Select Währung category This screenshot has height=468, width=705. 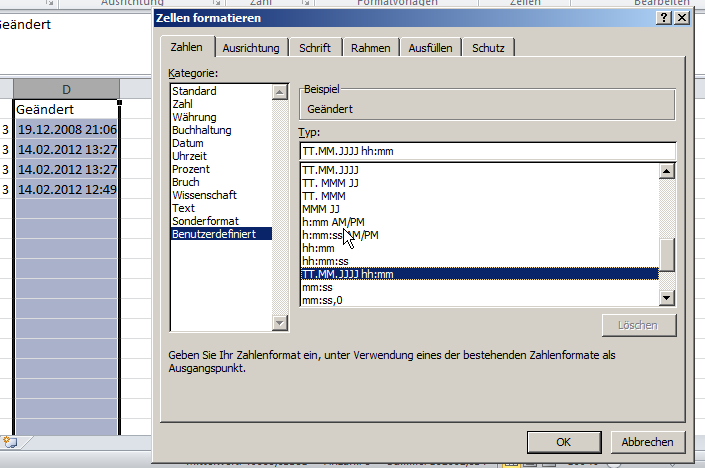coord(221,117)
